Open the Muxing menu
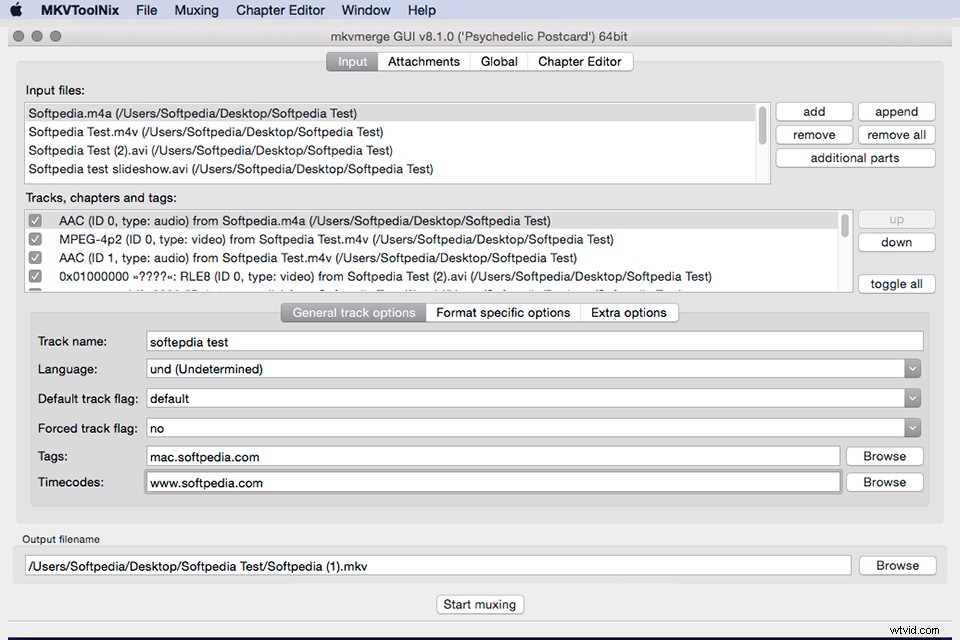The width and height of the screenshot is (960, 640). (196, 10)
